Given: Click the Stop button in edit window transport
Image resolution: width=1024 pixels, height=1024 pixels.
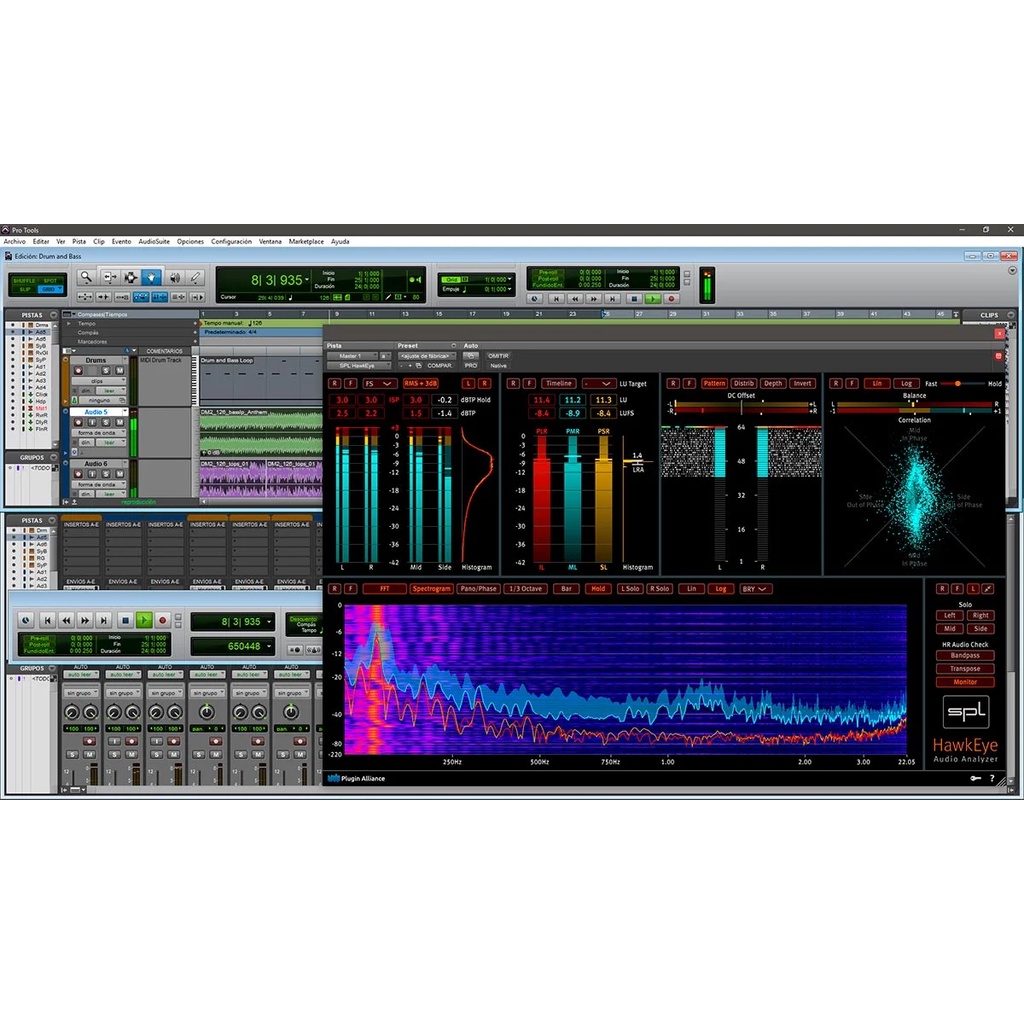Looking at the screenshot, I should pyautogui.click(x=633, y=298).
